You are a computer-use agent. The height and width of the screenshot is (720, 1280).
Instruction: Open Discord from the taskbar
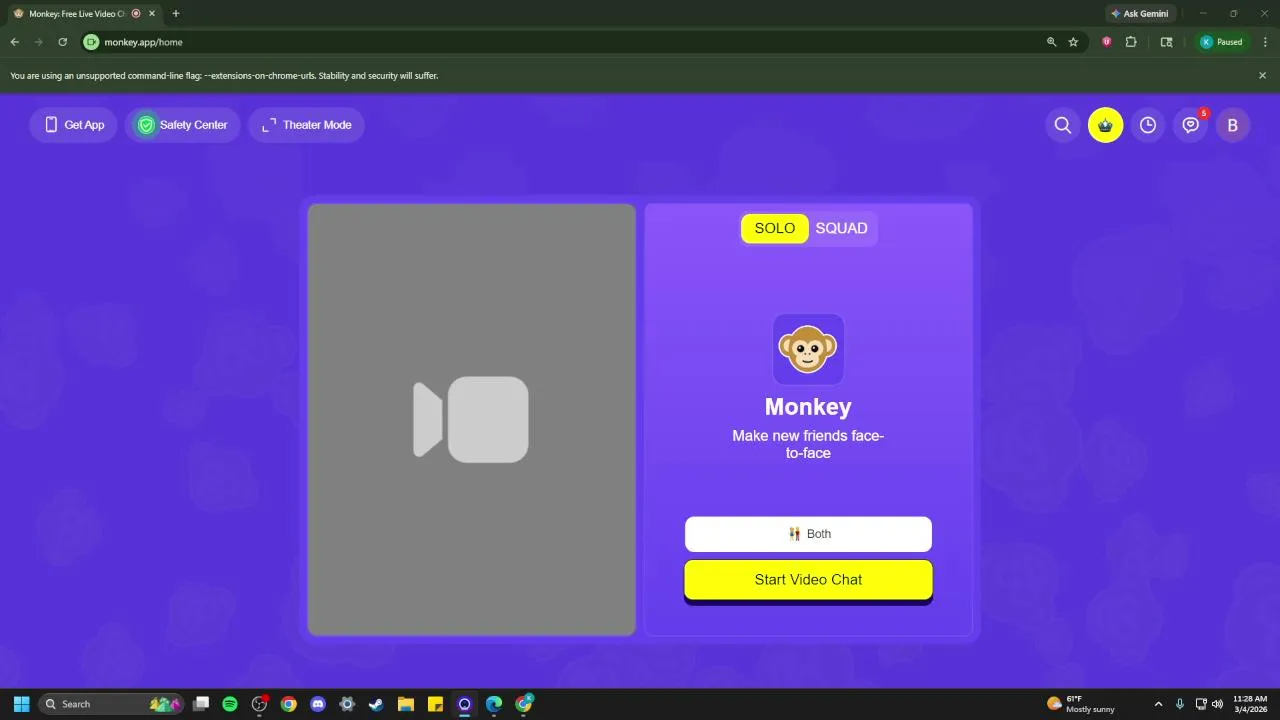318,704
